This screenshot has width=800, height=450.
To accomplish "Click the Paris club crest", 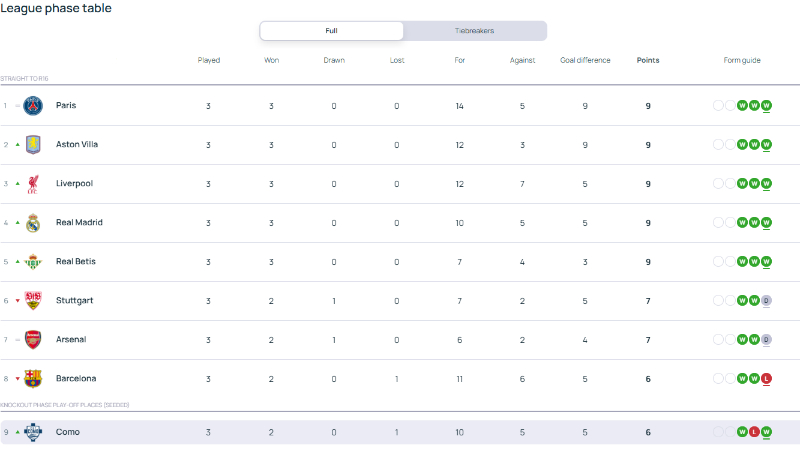I will tap(33, 106).
